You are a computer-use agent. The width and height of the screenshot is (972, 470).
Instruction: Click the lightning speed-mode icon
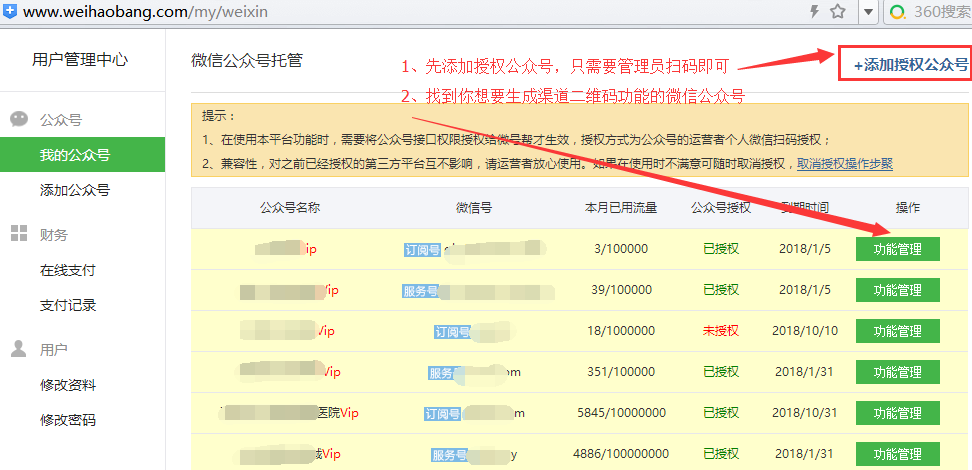pos(815,11)
